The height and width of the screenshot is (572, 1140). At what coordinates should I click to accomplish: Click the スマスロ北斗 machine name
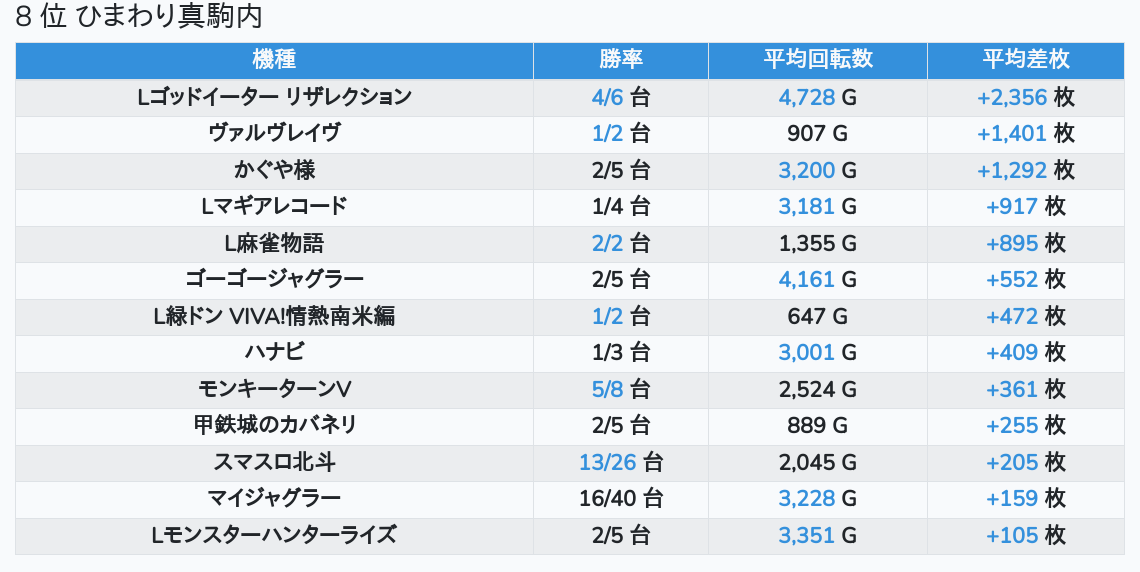pos(274,462)
